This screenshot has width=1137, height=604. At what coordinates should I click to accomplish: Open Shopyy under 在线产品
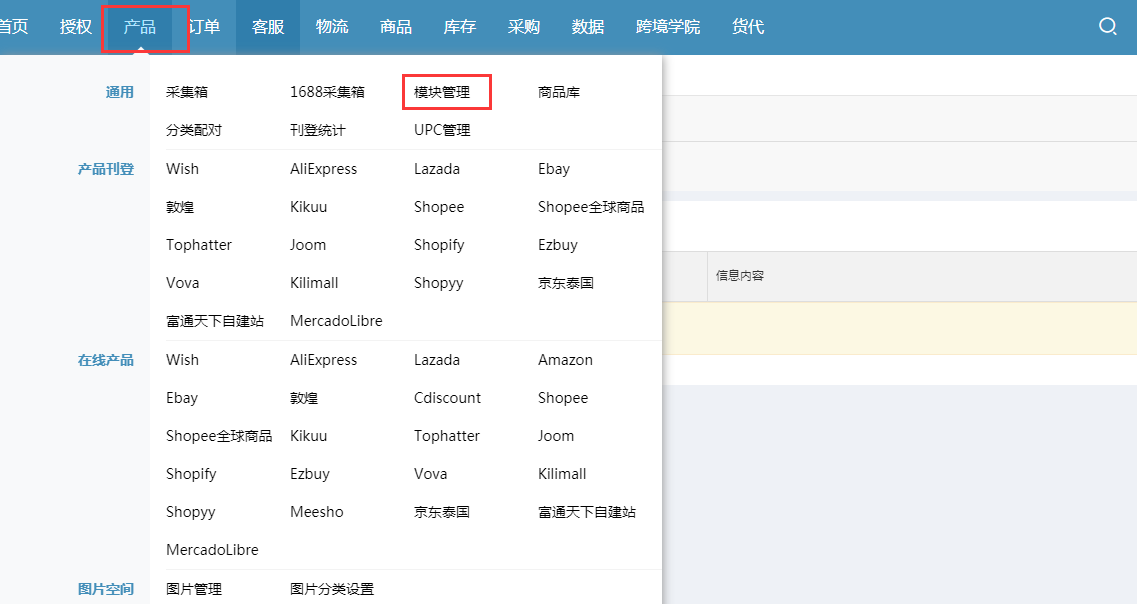coord(190,513)
